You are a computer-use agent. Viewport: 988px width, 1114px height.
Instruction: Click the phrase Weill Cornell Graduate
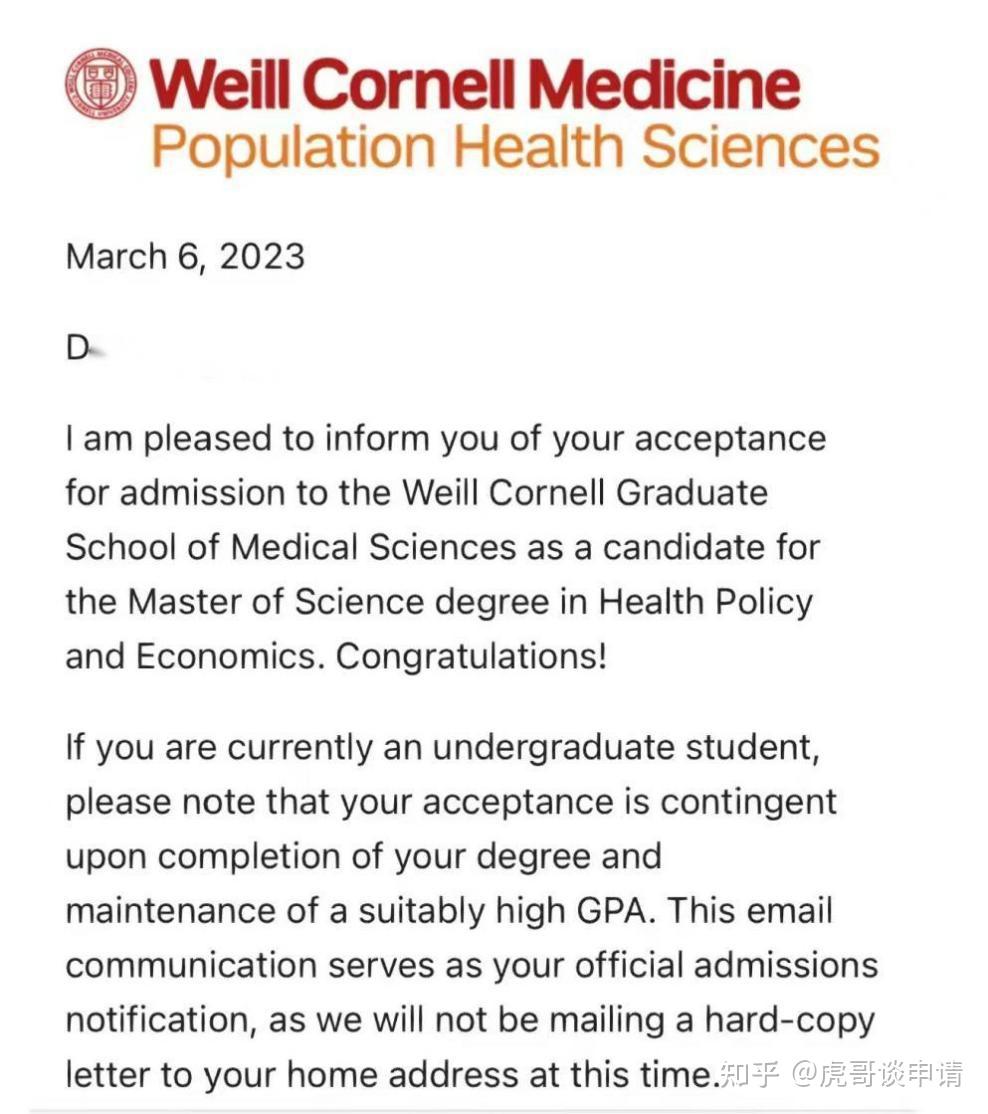585,493
